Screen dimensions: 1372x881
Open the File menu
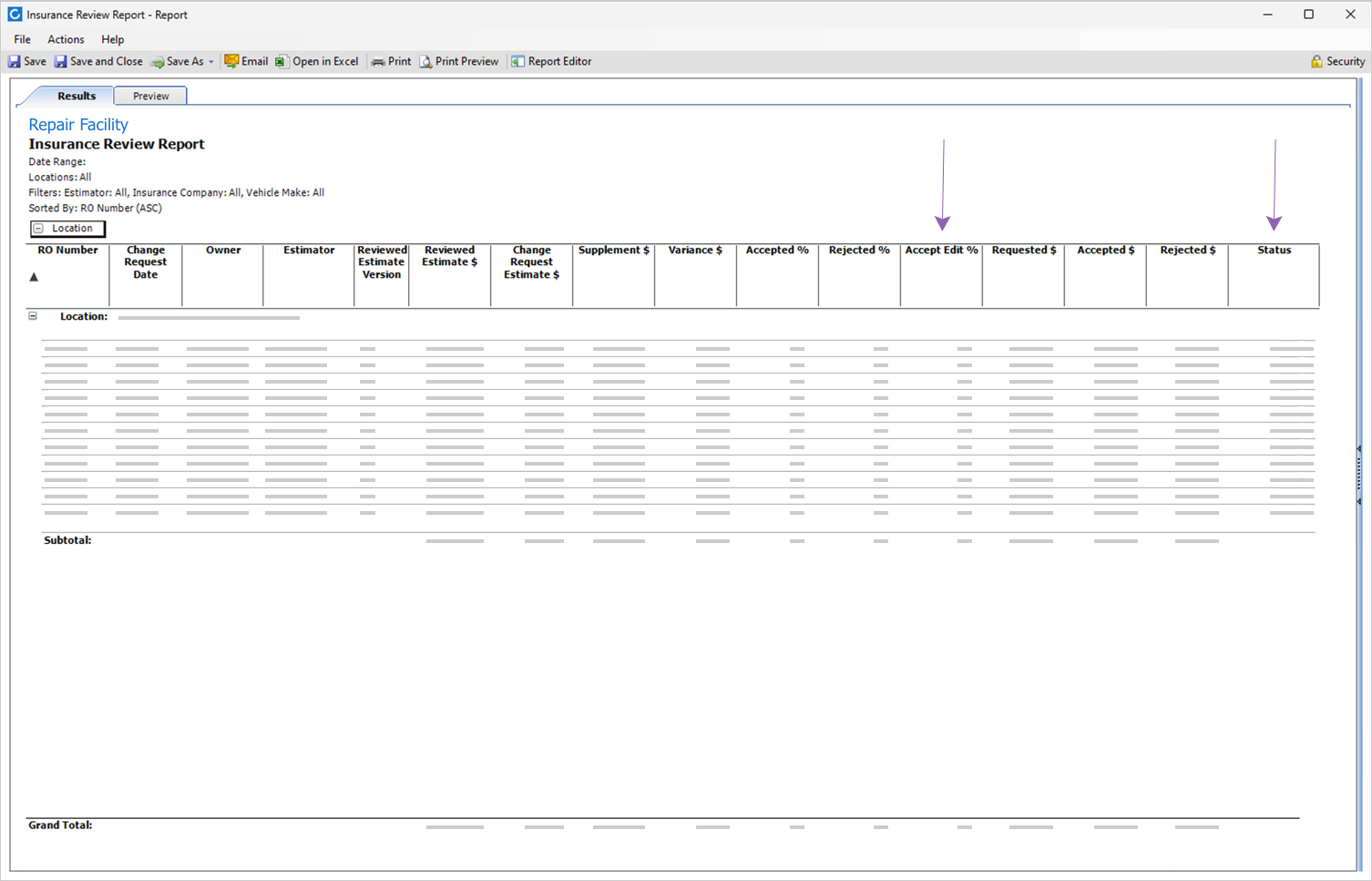pyautogui.click(x=22, y=39)
